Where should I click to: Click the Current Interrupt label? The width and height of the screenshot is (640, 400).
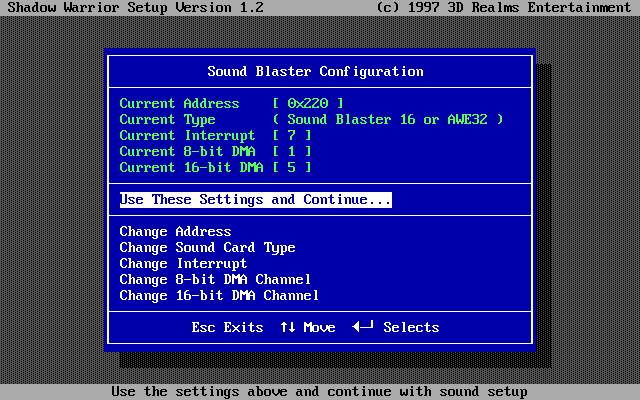(187, 136)
